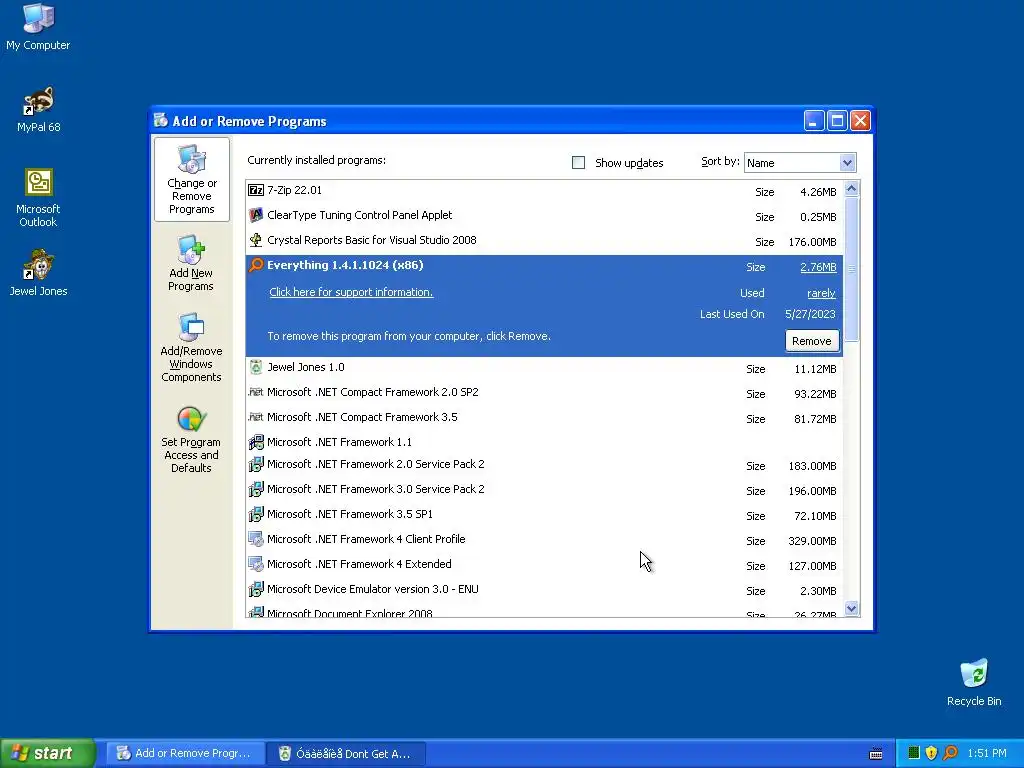The height and width of the screenshot is (768, 1024).
Task: Click the 329.00MB size value
Action: tap(812, 541)
